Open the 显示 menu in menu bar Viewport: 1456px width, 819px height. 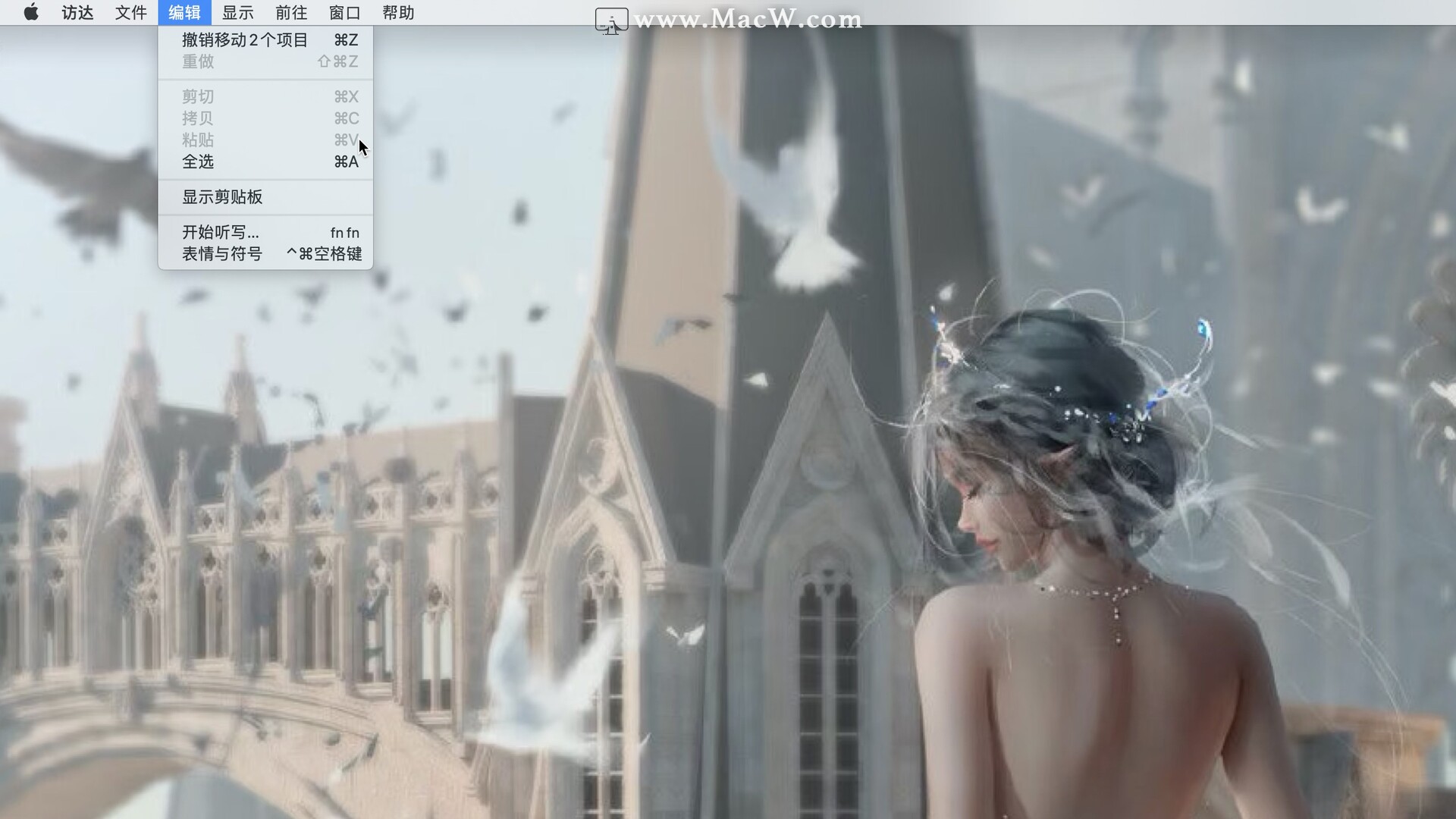[237, 13]
